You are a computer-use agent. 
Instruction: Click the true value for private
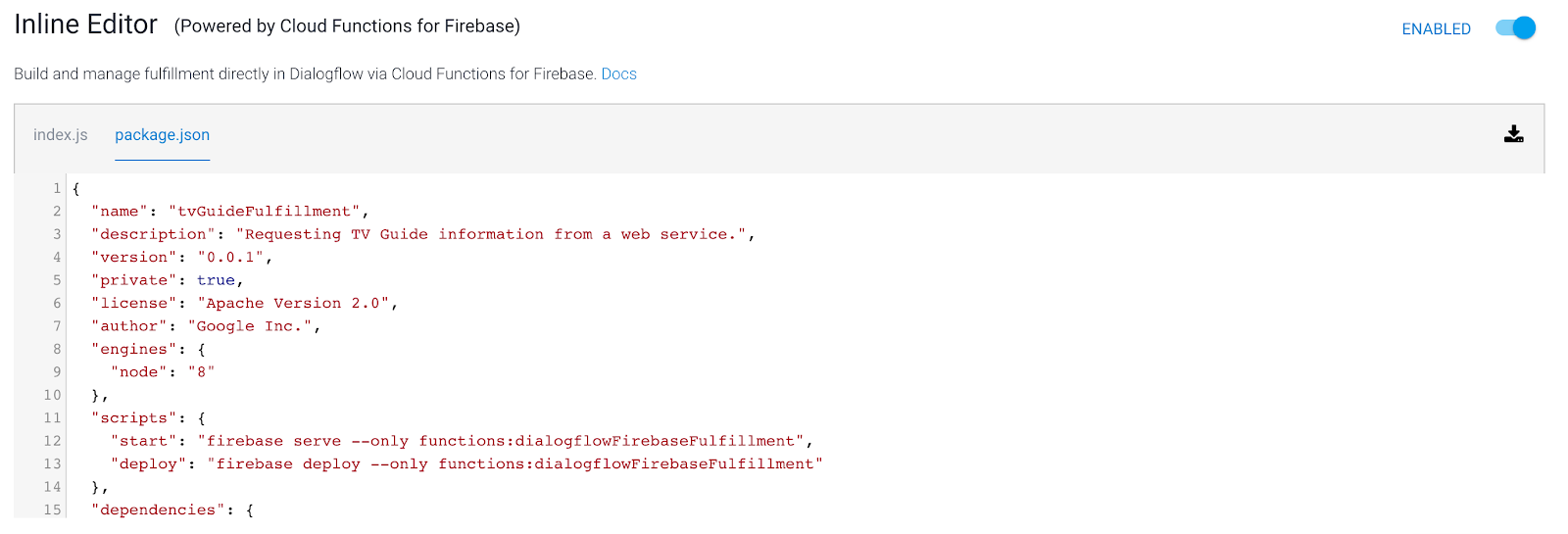tap(216, 280)
